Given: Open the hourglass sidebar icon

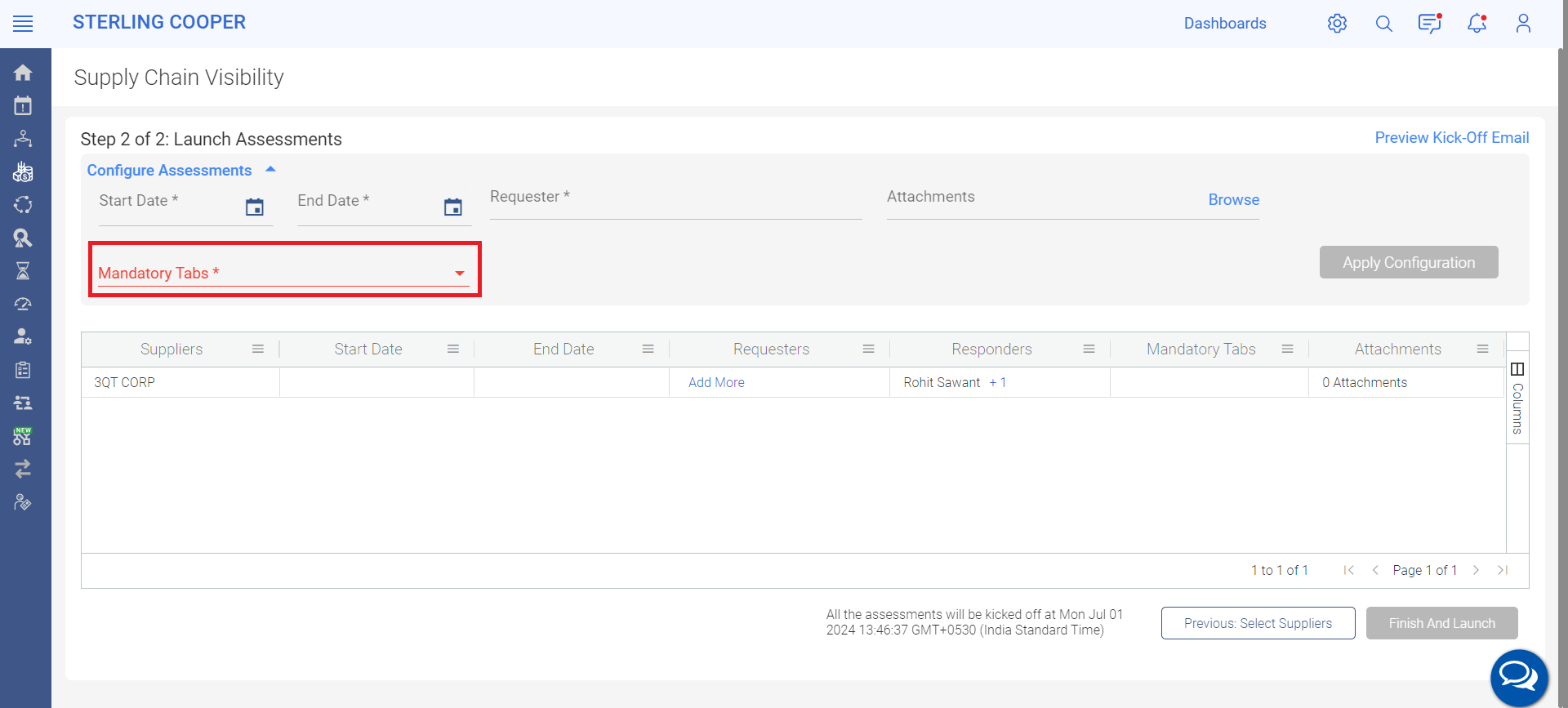Looking at the screenshot, I should point(23,270).
